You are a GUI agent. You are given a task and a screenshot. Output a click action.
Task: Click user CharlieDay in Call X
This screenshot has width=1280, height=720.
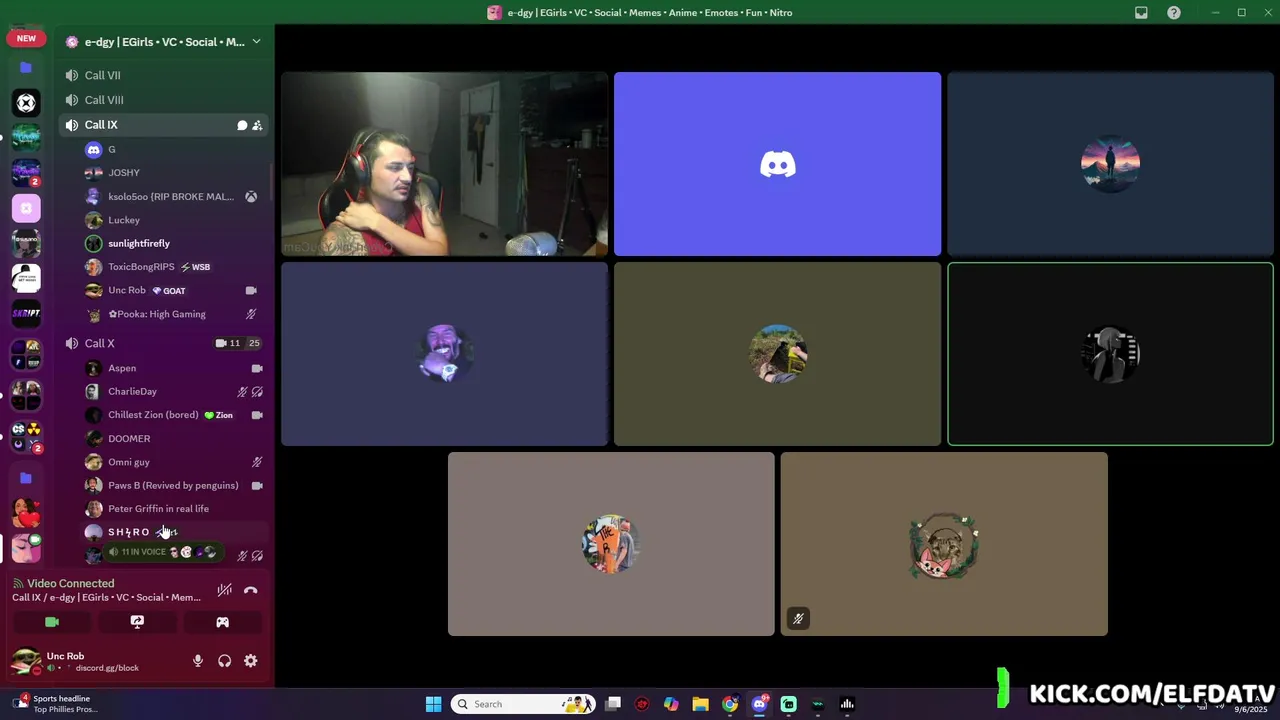click(x=175, y=391)
